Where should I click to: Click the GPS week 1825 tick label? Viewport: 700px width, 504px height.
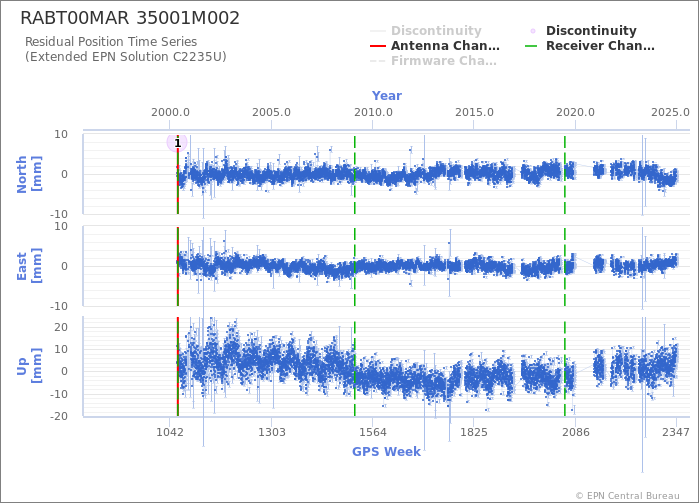click(x=474, y=432)
